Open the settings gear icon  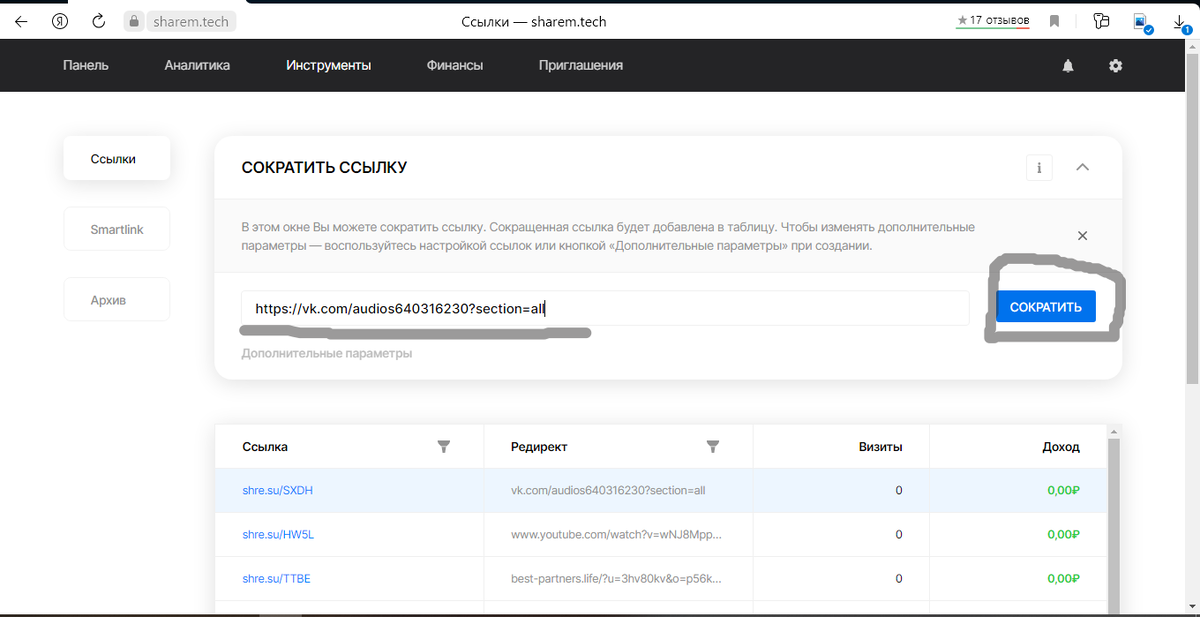(1116, 66)
